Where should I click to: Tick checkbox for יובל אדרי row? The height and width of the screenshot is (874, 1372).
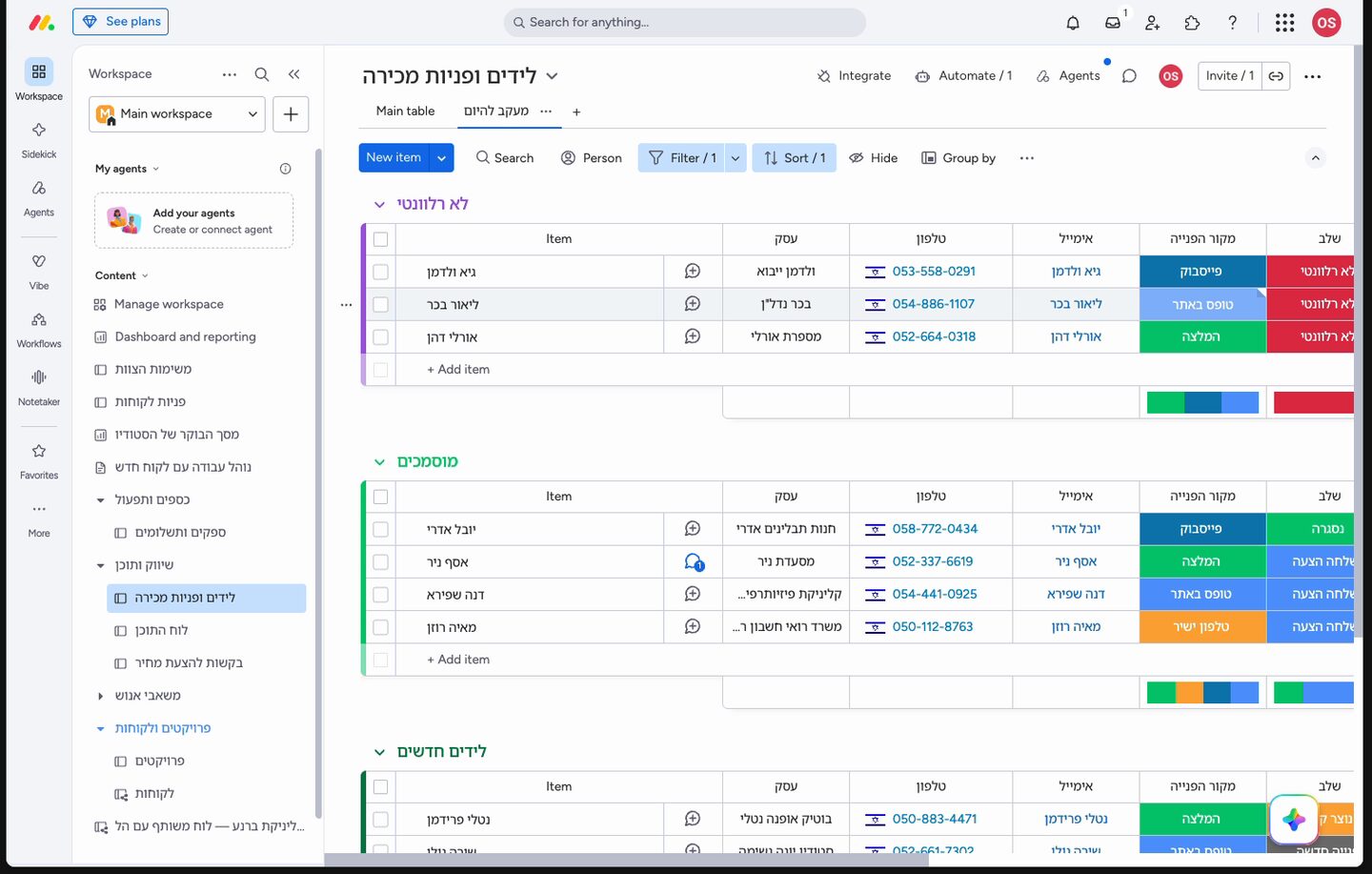381,529
